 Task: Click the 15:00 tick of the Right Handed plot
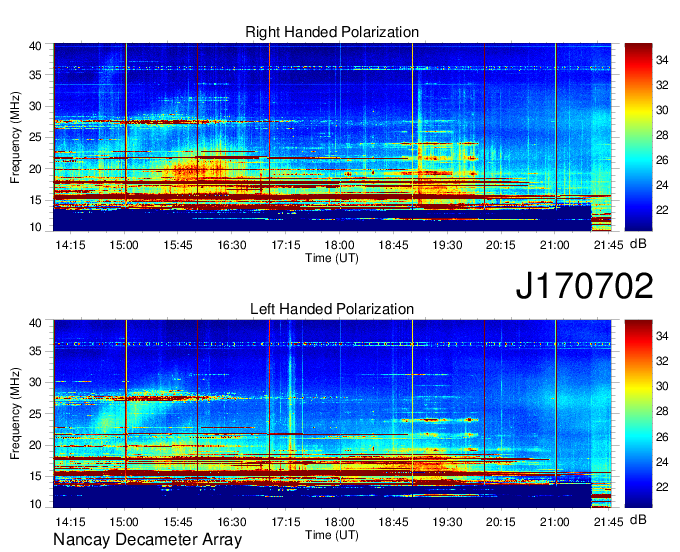click(x=124, y=245)
